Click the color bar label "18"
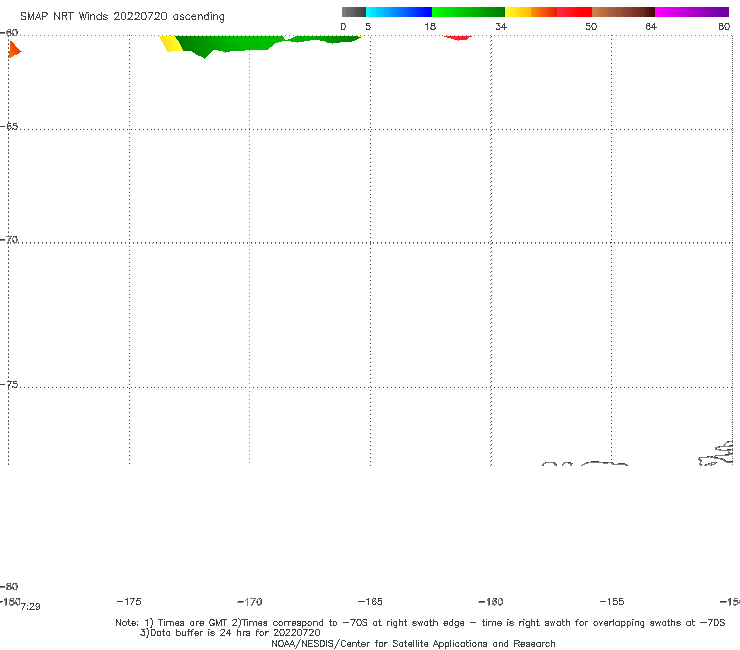This screenshot has height=650, width=740. (430, 26)
